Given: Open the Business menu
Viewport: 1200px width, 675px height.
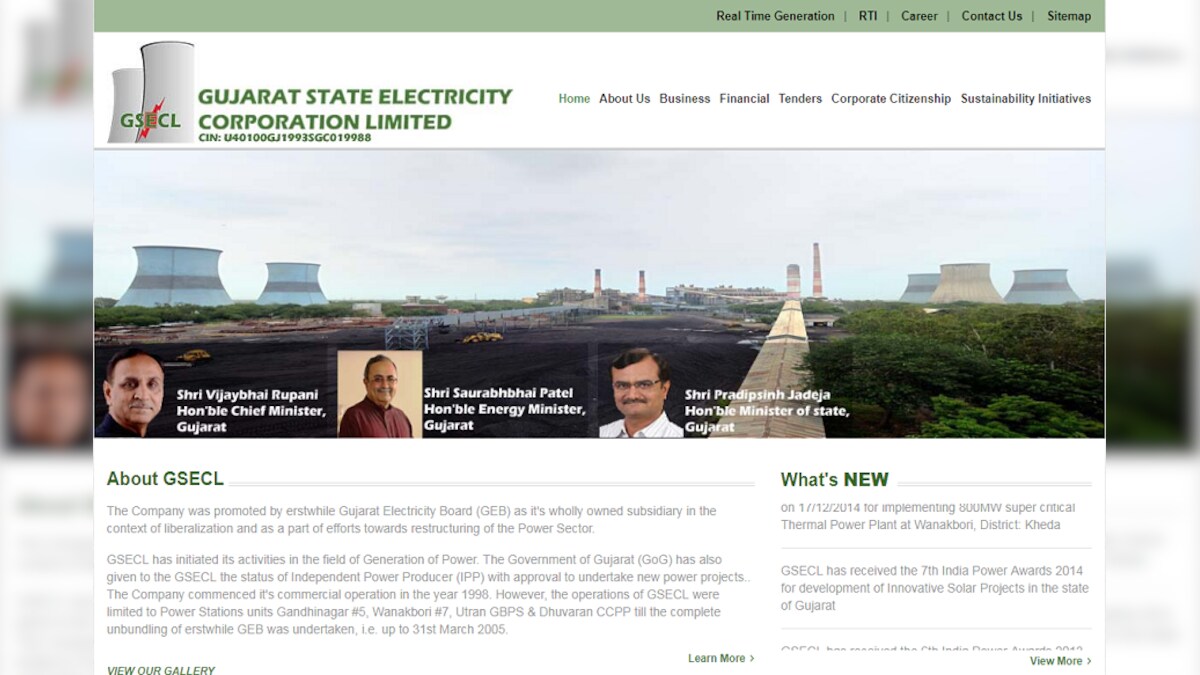Looking at the screenshot, I should 684,99.
